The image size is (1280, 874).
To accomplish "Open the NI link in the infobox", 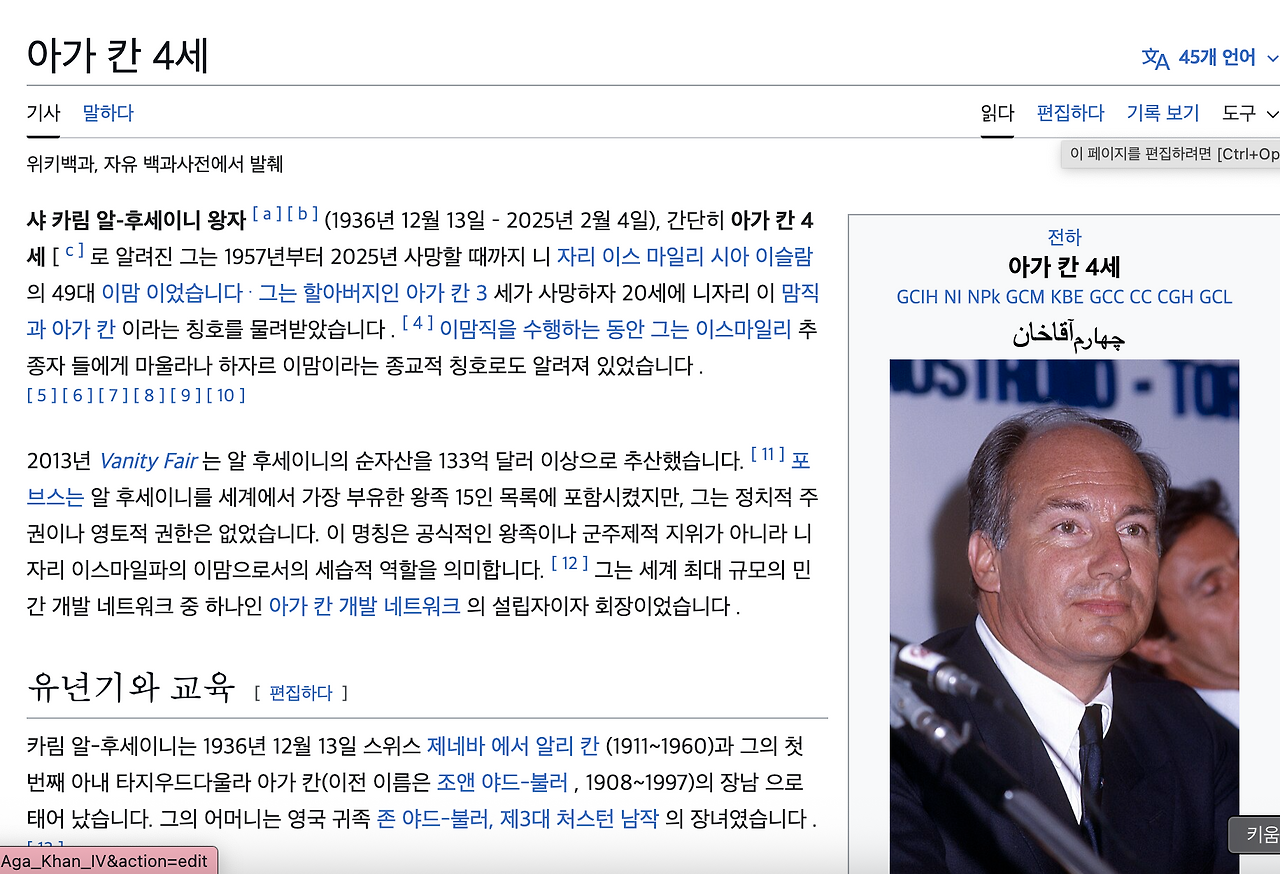I will (953, 297).
